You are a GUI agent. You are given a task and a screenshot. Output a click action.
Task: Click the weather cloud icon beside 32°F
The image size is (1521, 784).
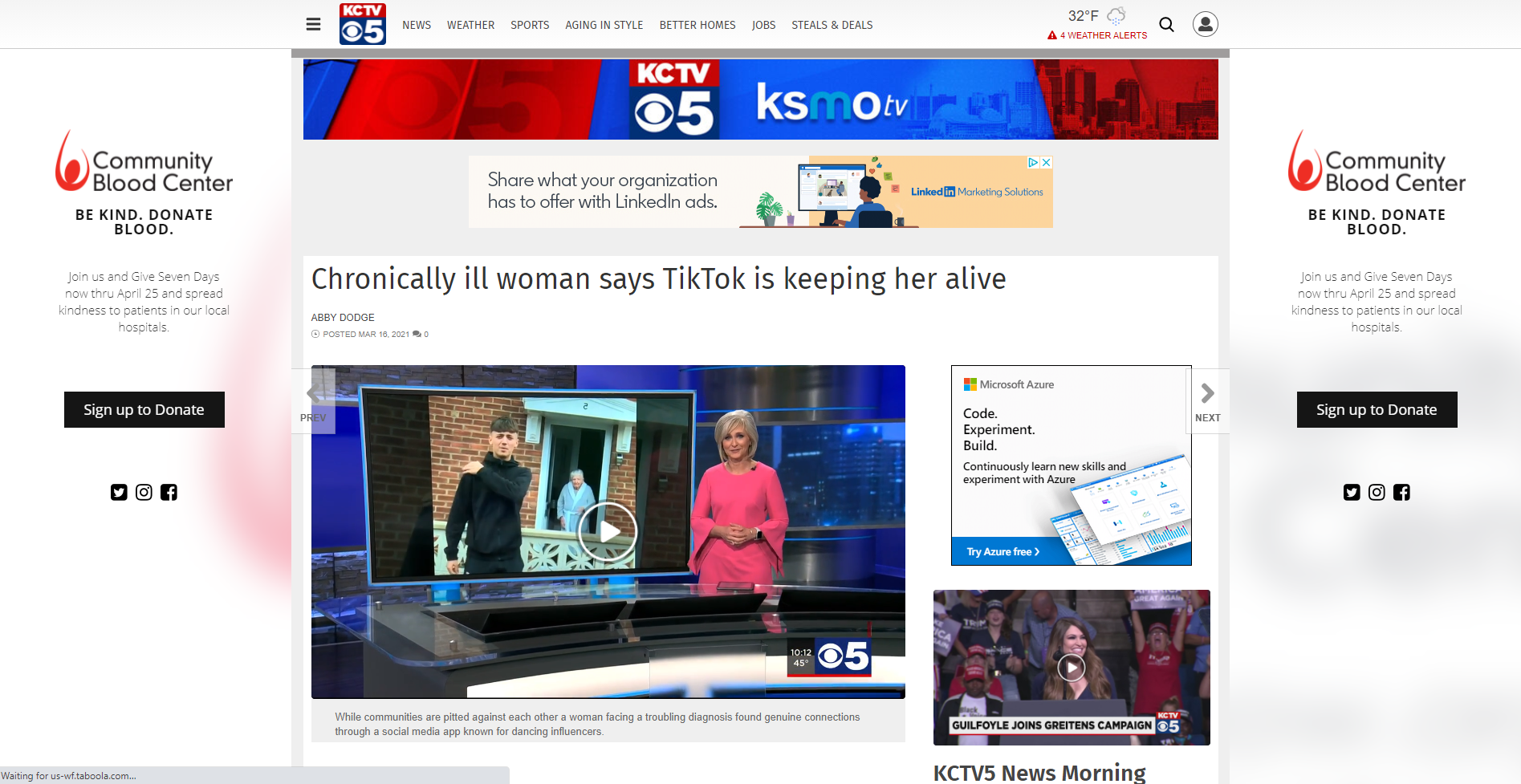coord(1116,16)
